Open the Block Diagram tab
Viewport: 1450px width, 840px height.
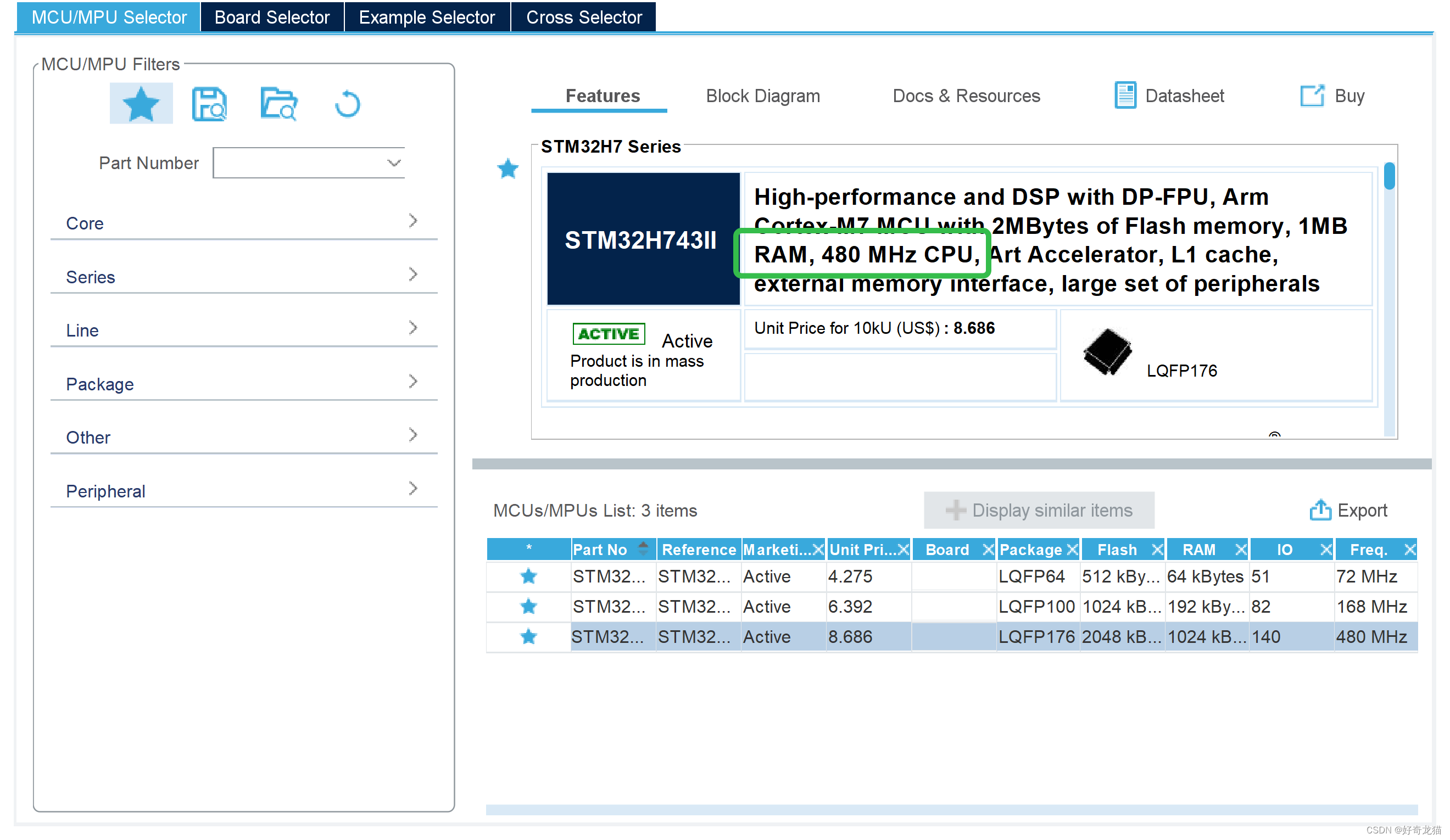click(x=762, y=96)
